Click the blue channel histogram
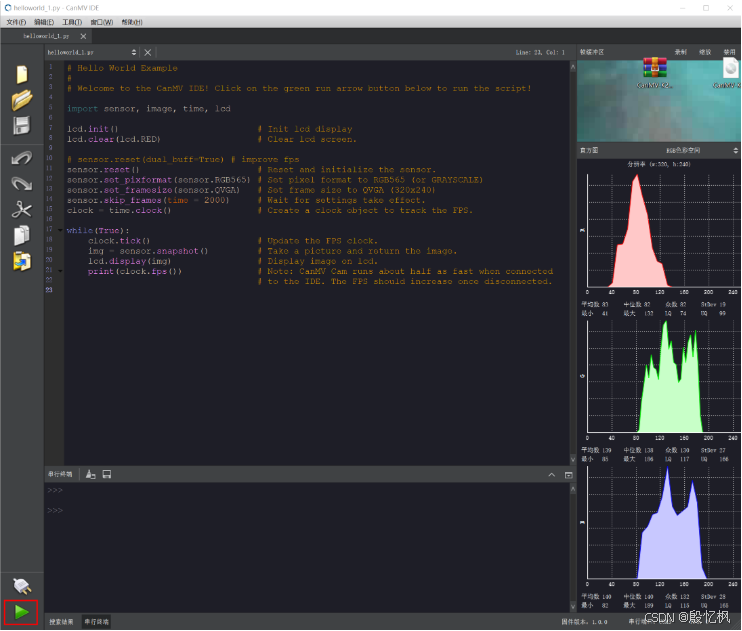Screen dimensions: 742x631 (x=662, y=523)
